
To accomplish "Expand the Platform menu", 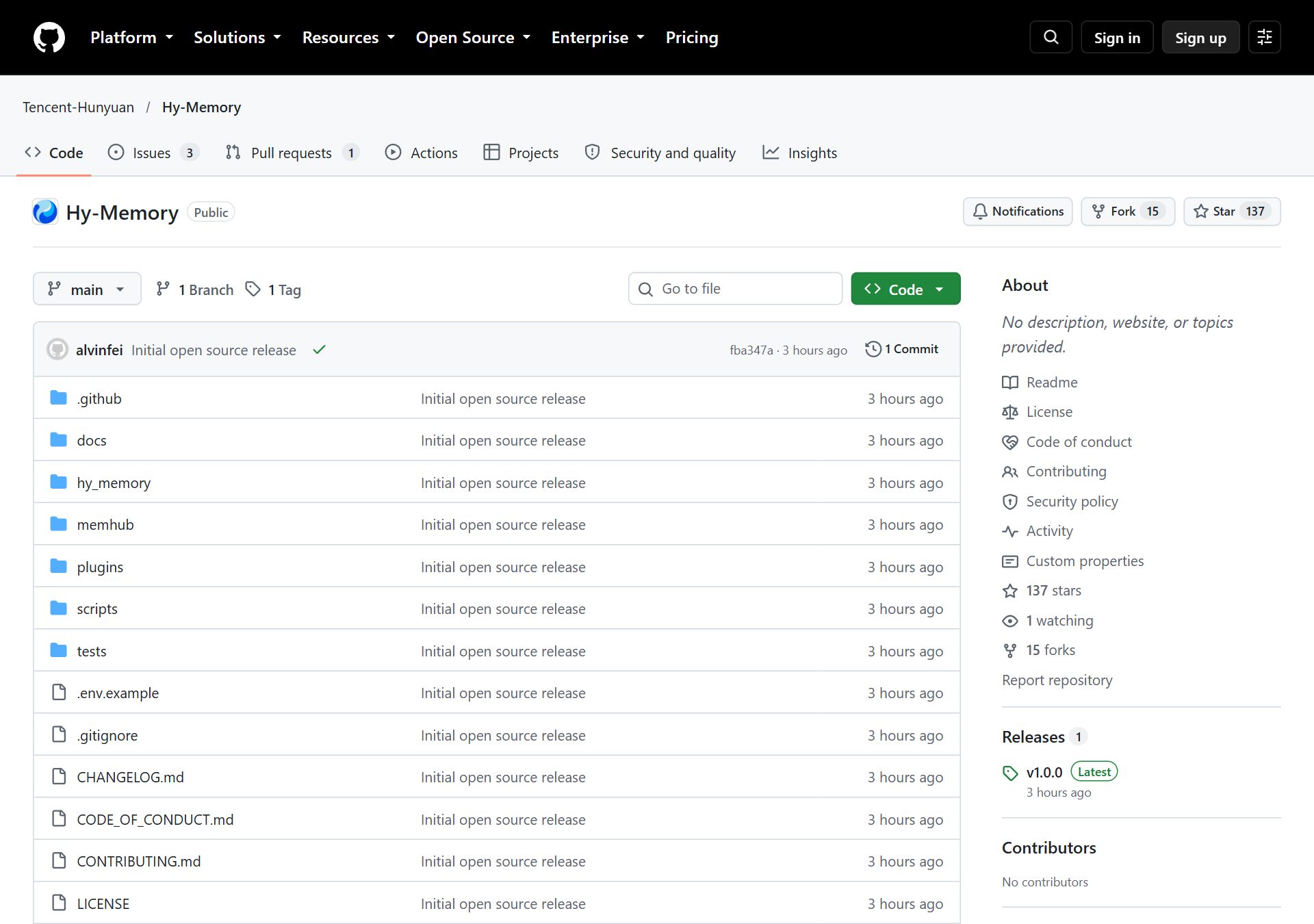I will 131,38.
